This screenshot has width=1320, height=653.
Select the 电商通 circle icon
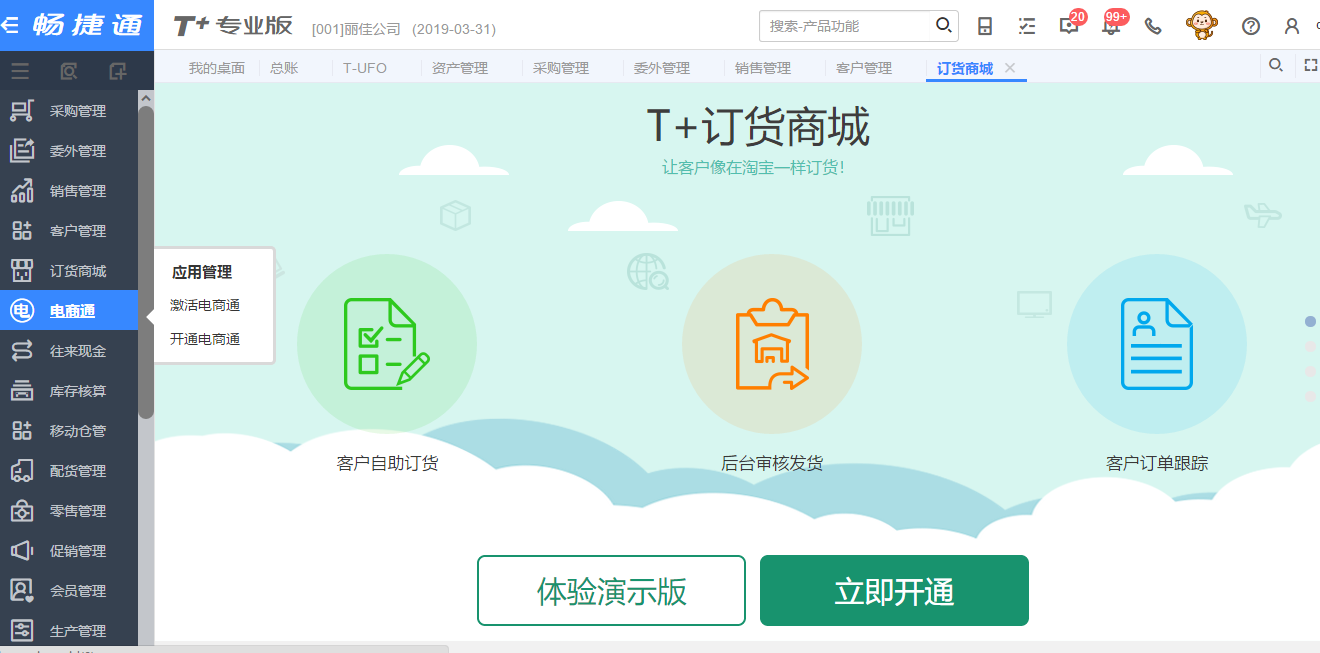click(22, 311)
